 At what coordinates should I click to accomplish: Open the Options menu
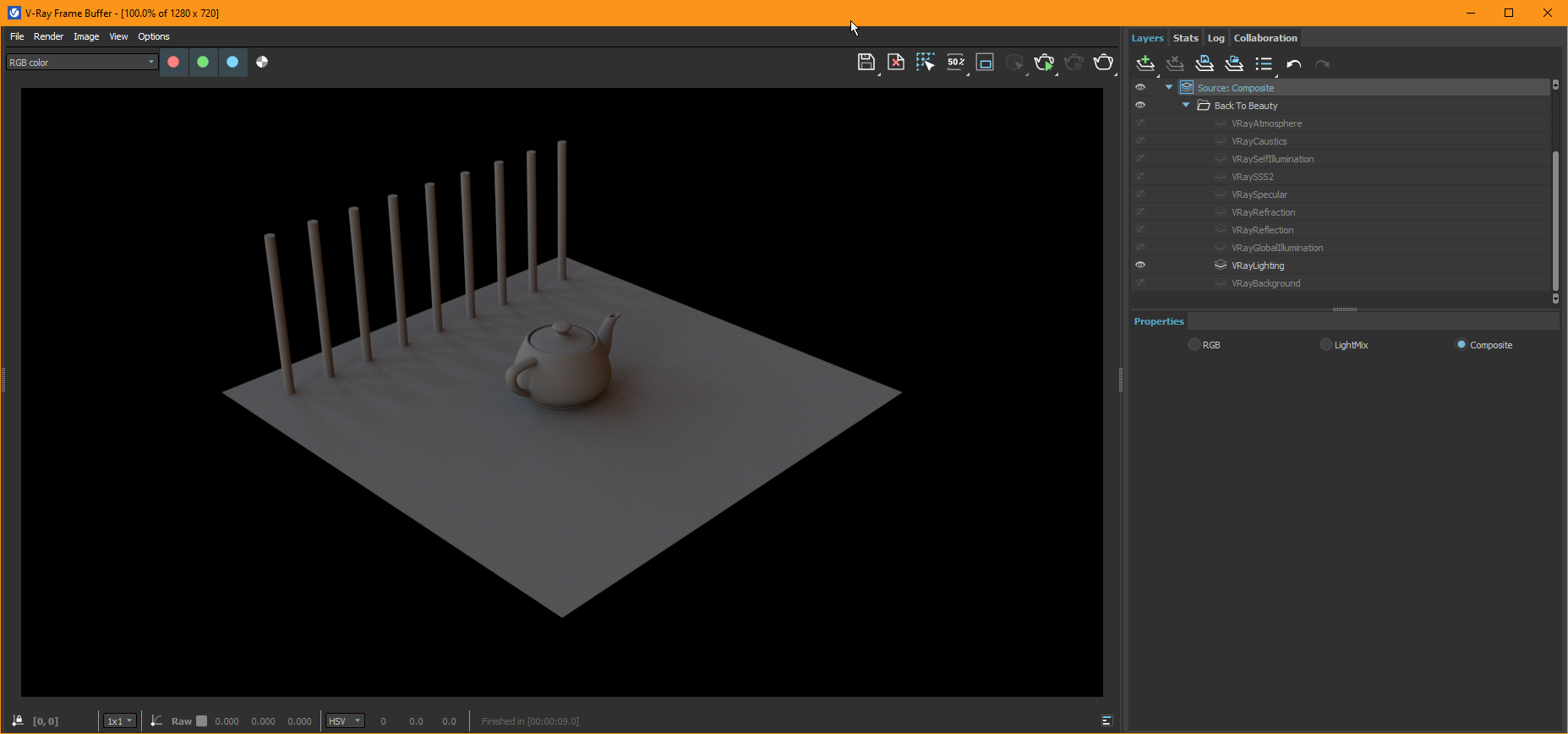click(154, 36)
